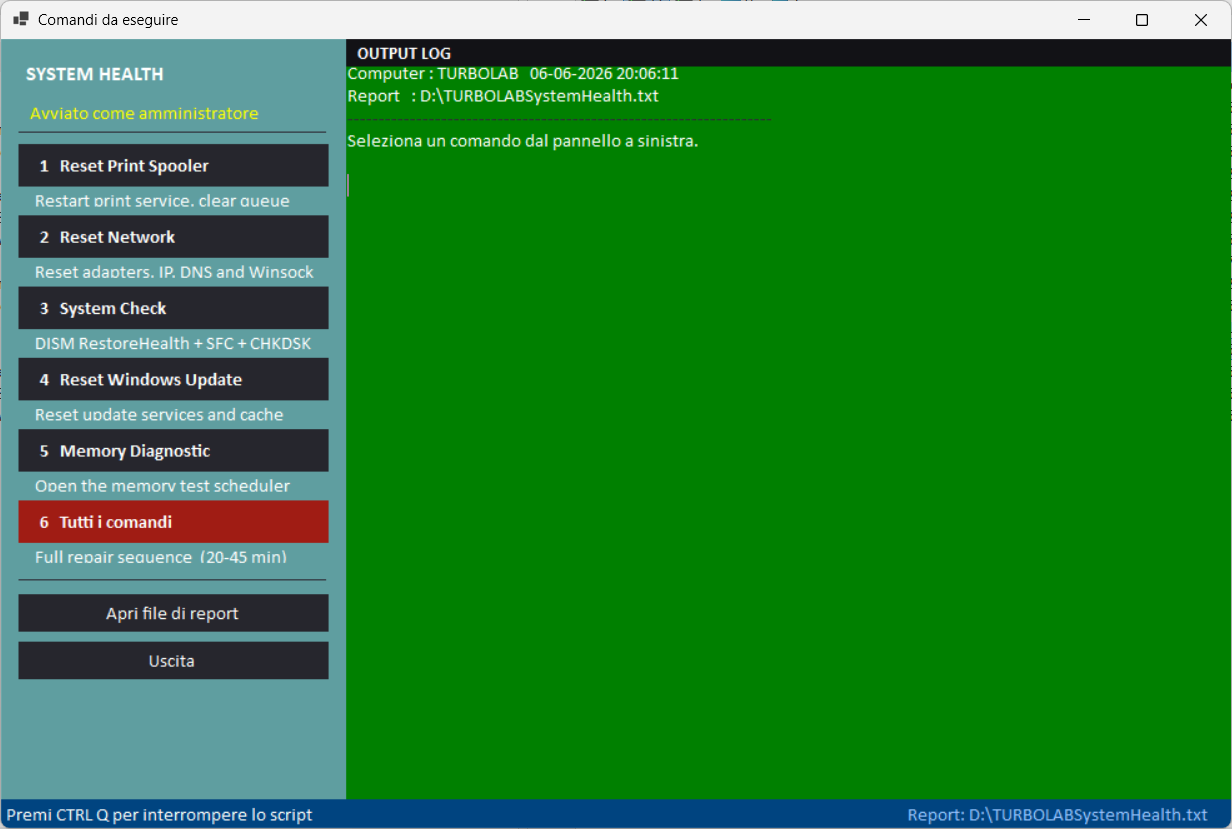The image size is (1232, 829).
Task: Click the Computer : TURBOLAB line
Action: [x=513, y=74]
